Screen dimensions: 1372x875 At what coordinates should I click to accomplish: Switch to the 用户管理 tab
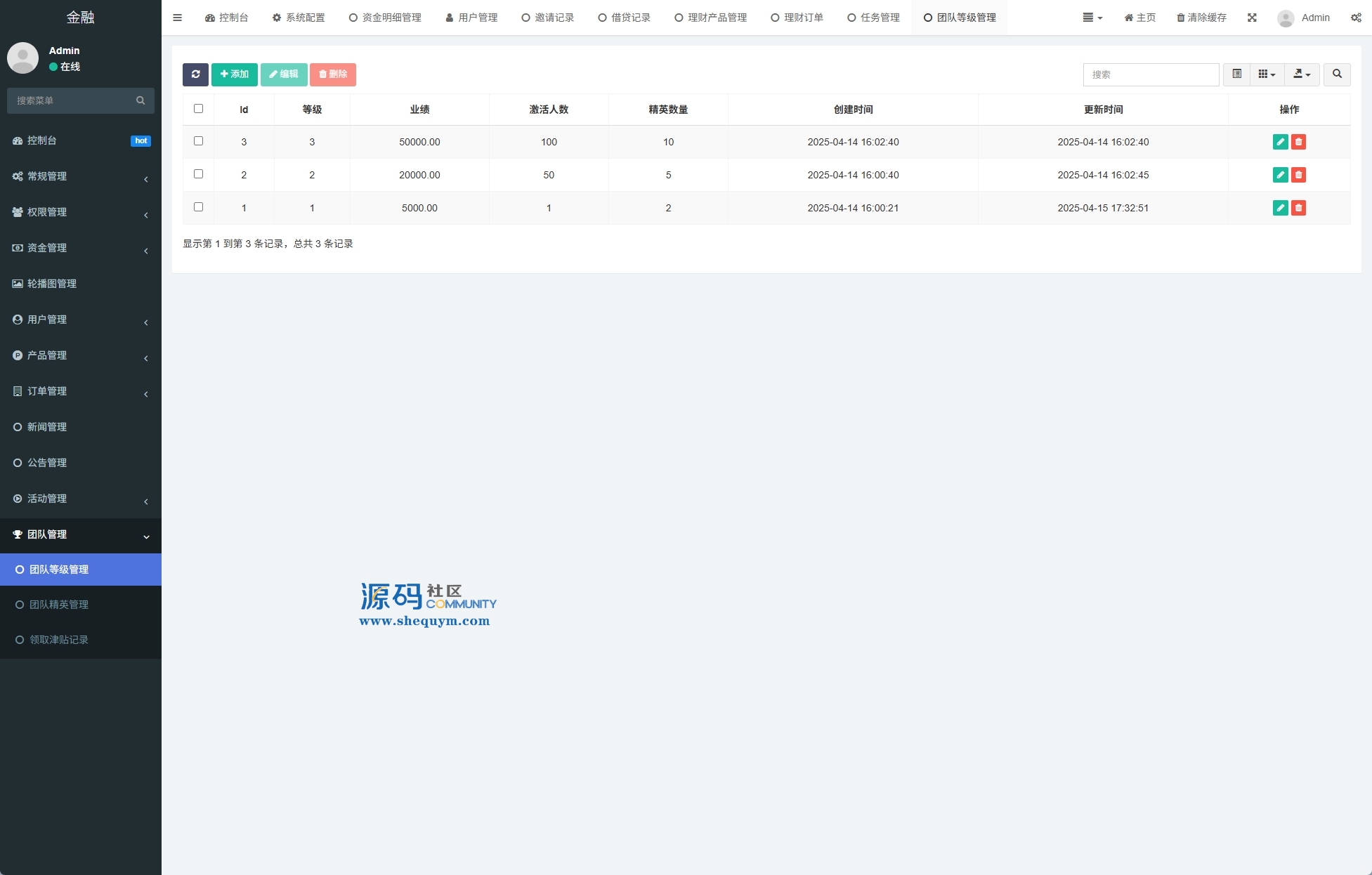coord(471,18)
